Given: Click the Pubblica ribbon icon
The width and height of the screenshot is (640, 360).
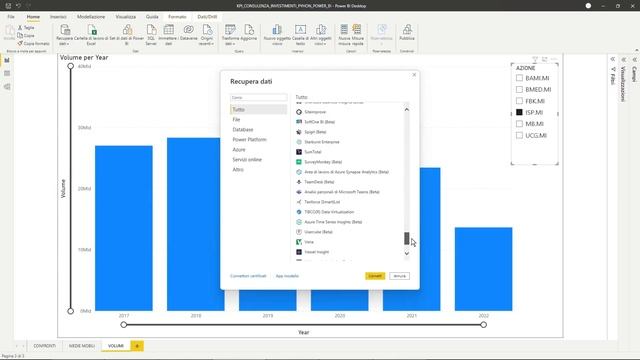Looking at the screenshot, I should tap(407, 30).
